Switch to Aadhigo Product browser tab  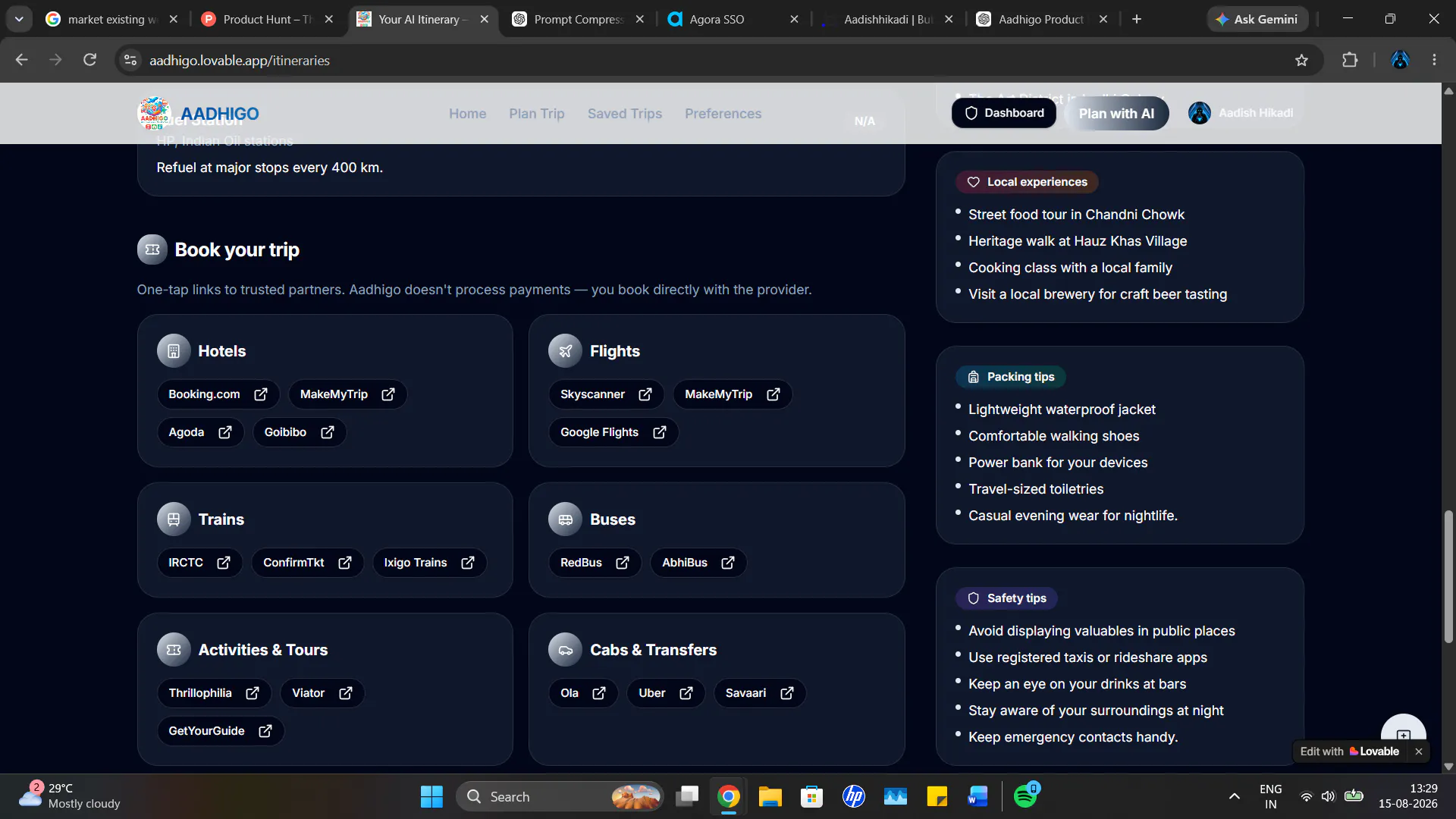pos(1040,19)
